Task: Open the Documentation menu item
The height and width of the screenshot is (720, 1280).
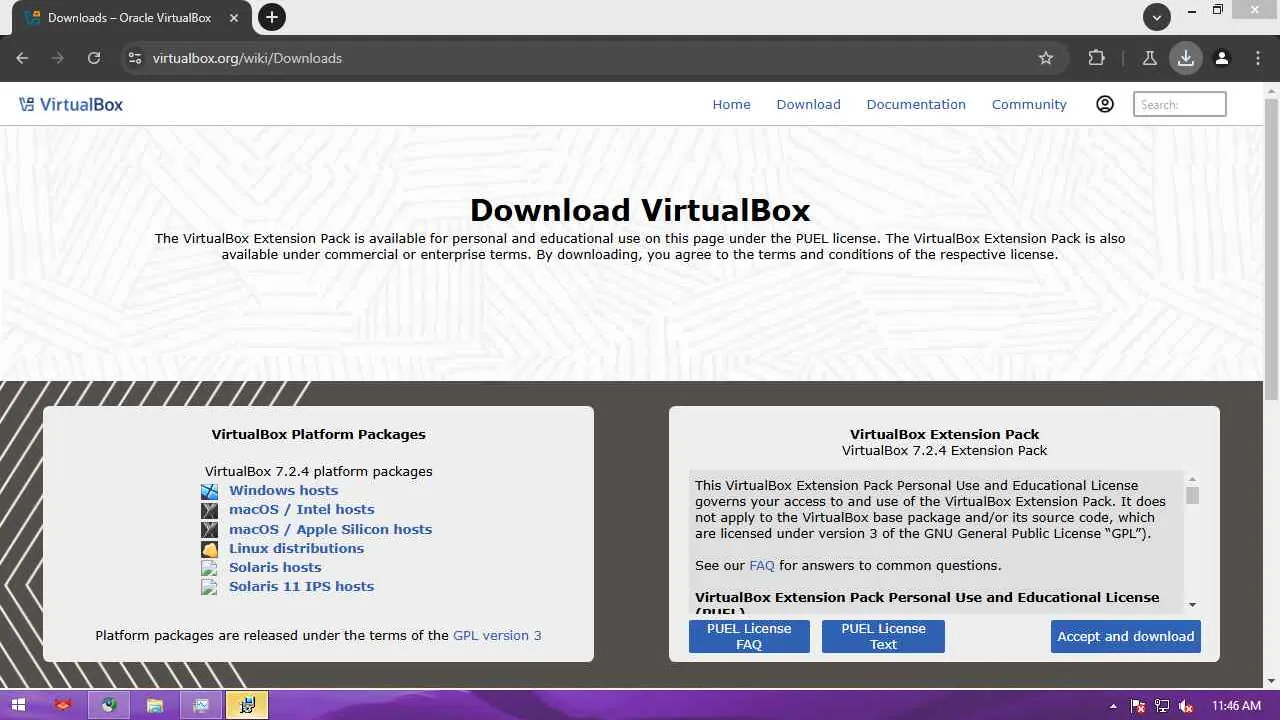Action: 916,104
